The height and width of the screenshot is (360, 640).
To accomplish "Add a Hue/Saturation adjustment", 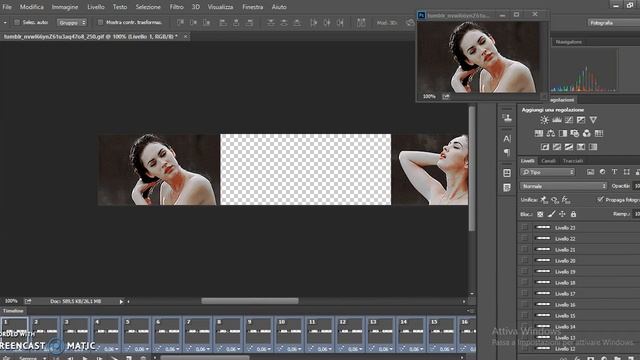I will pyautogui.click(x=539, y=133).
